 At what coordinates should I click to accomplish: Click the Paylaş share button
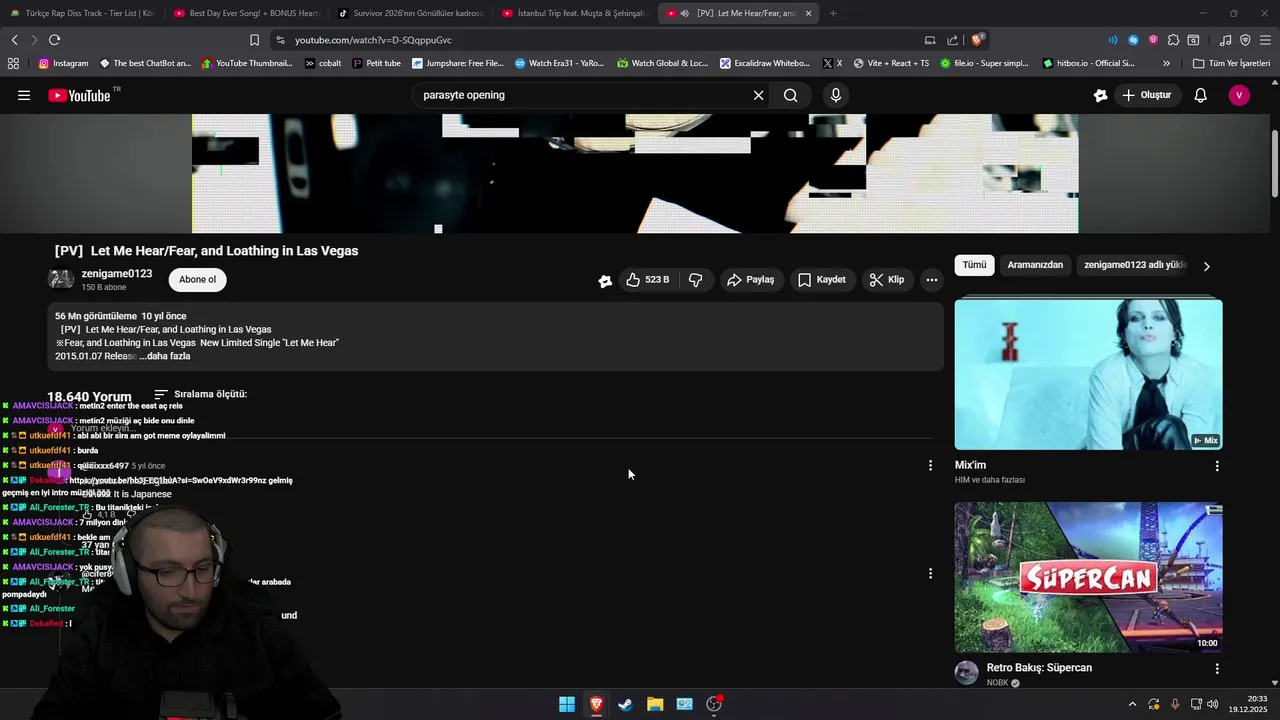[x=751, y=280]
